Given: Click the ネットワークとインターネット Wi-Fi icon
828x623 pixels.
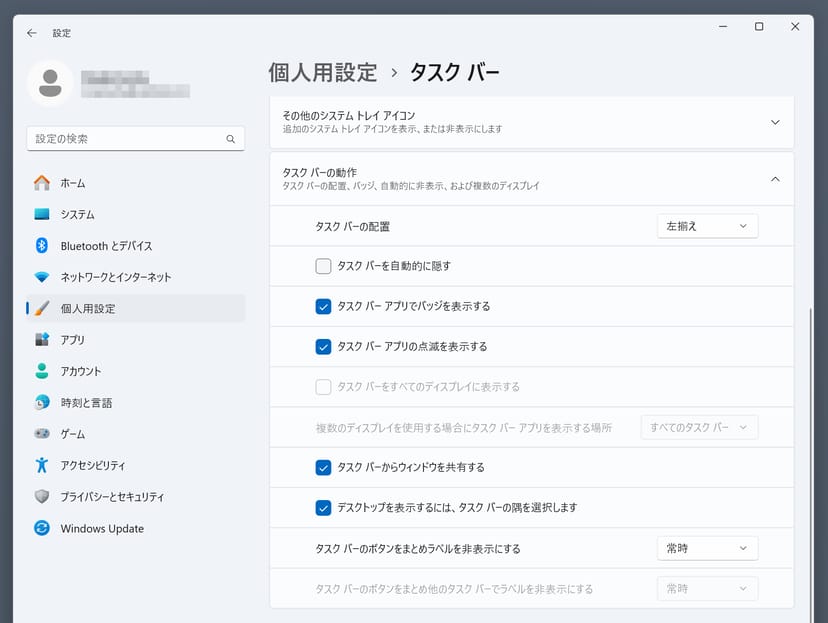Looking at the screenshot, I should [x=42, y=277].
